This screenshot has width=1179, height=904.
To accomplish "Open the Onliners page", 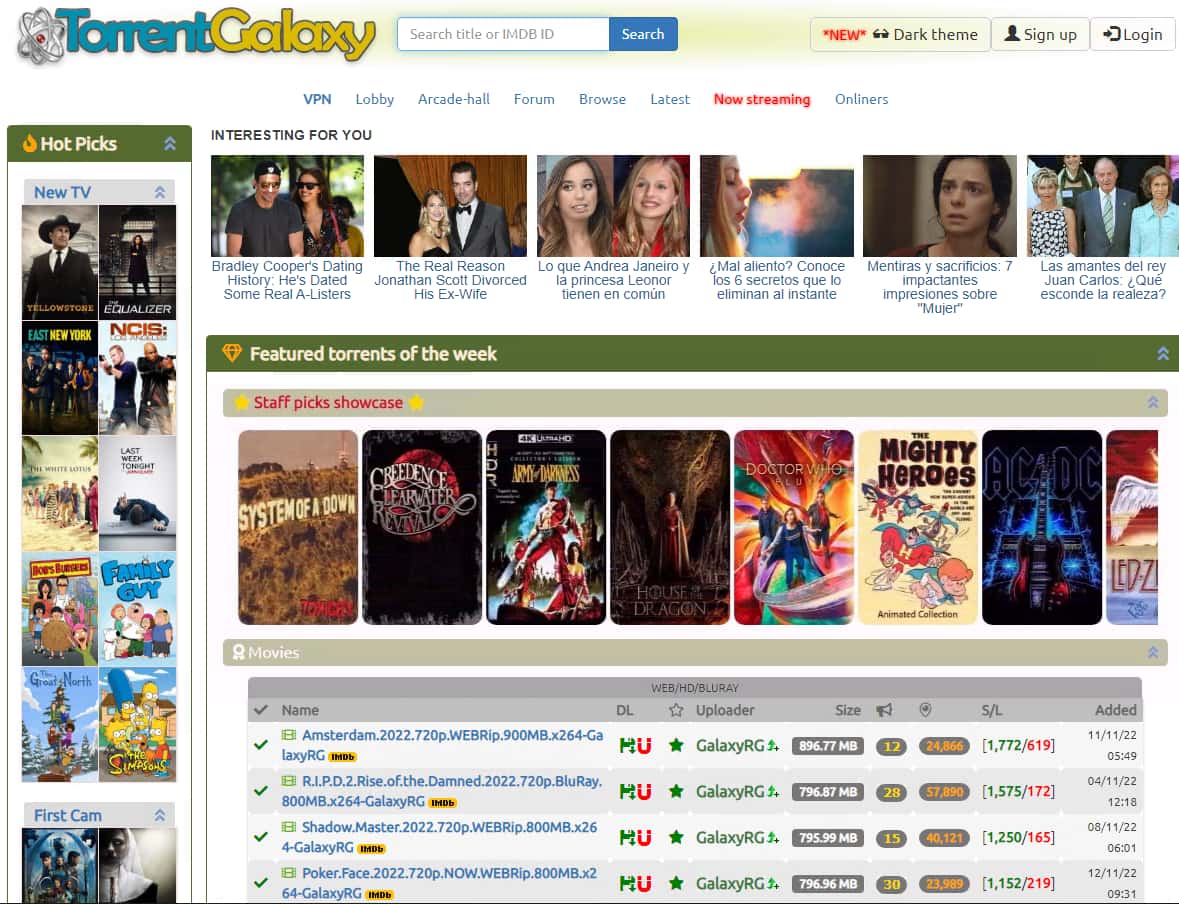I will coord(861,99).
